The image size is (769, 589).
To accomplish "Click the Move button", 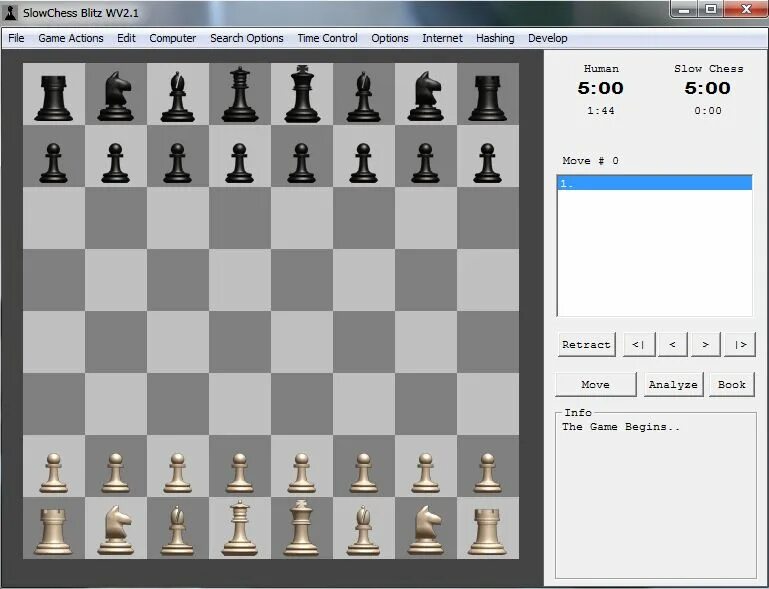I will pyautogui.click(x=595, y=384).
